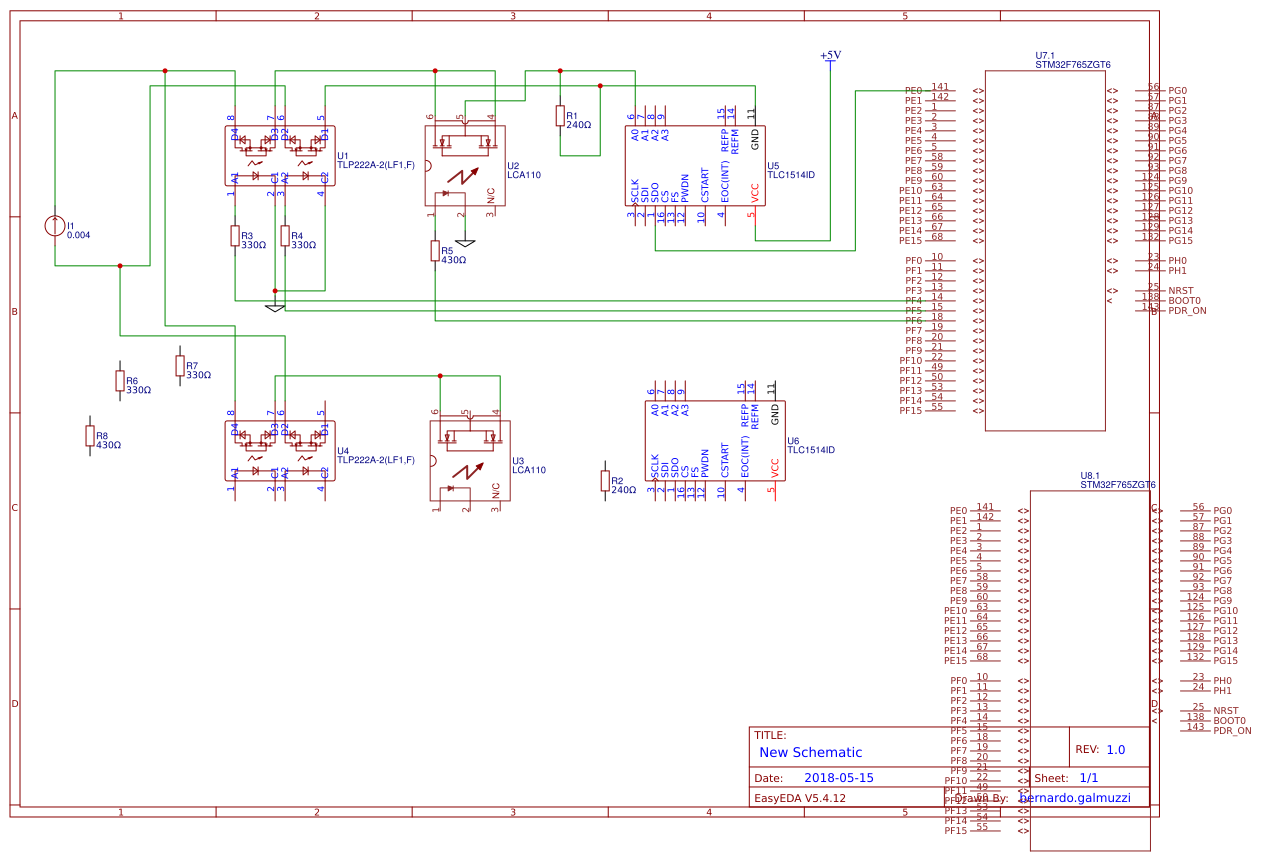Click resistor R7 330Ω symbol
Image resolution: width=1263 pixels, height=861 pixels.
[180, 366]
